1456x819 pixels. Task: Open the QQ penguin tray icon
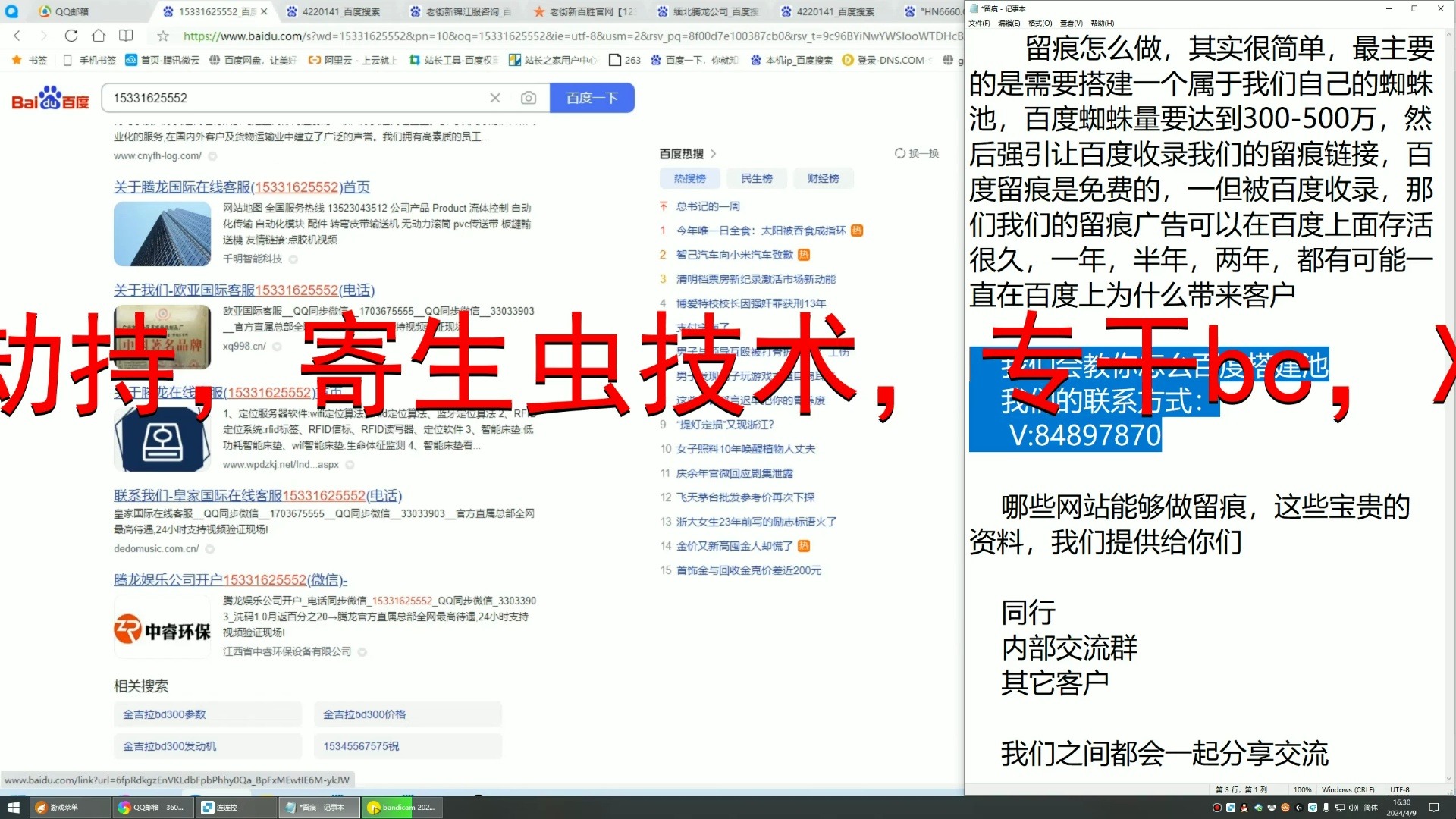pos(1244,808)
